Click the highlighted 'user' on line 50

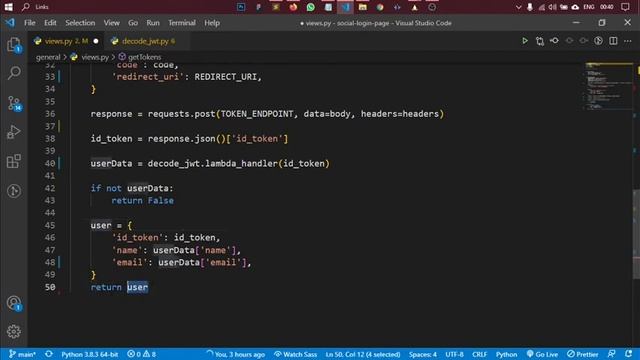point(137,287)
